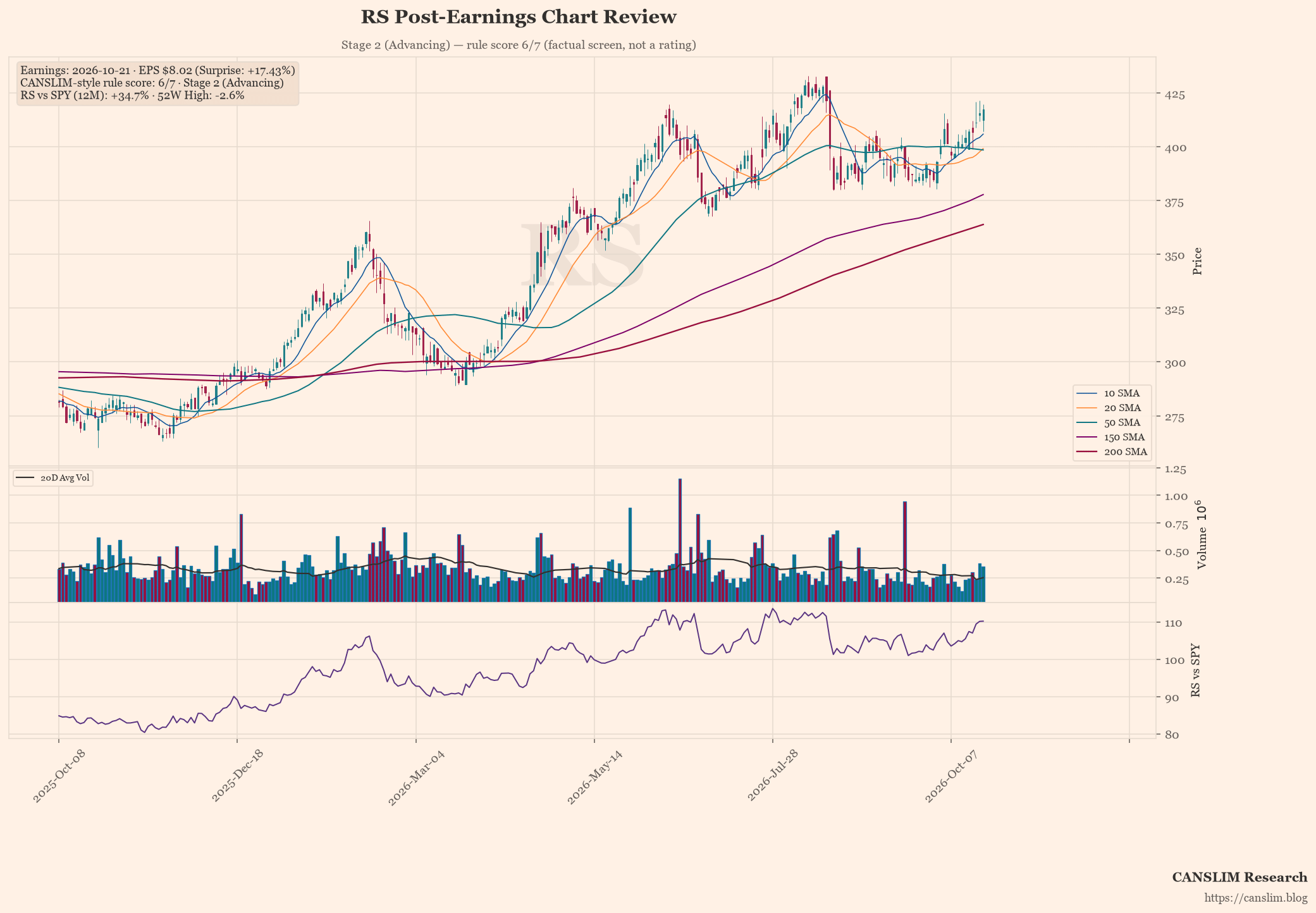Click the 'RS vs SPY' axis label

tap(1195, 671)
